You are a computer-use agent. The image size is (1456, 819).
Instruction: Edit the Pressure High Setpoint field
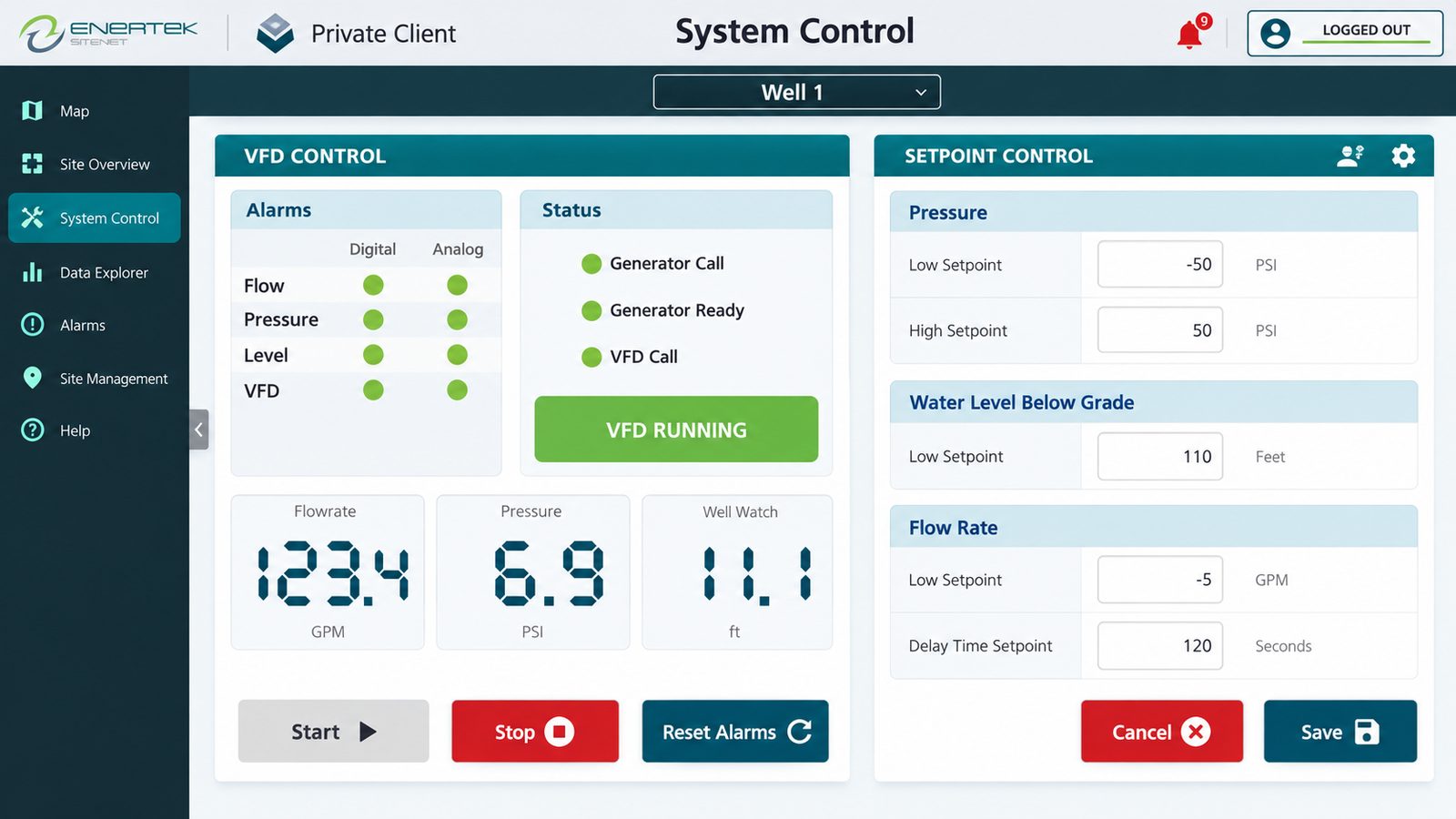1160,329
